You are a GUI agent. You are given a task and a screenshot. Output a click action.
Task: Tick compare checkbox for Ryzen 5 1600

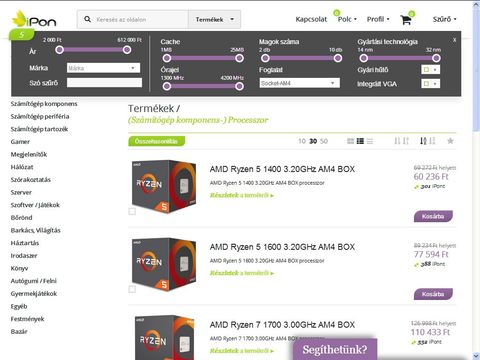(x=132, y=289)
